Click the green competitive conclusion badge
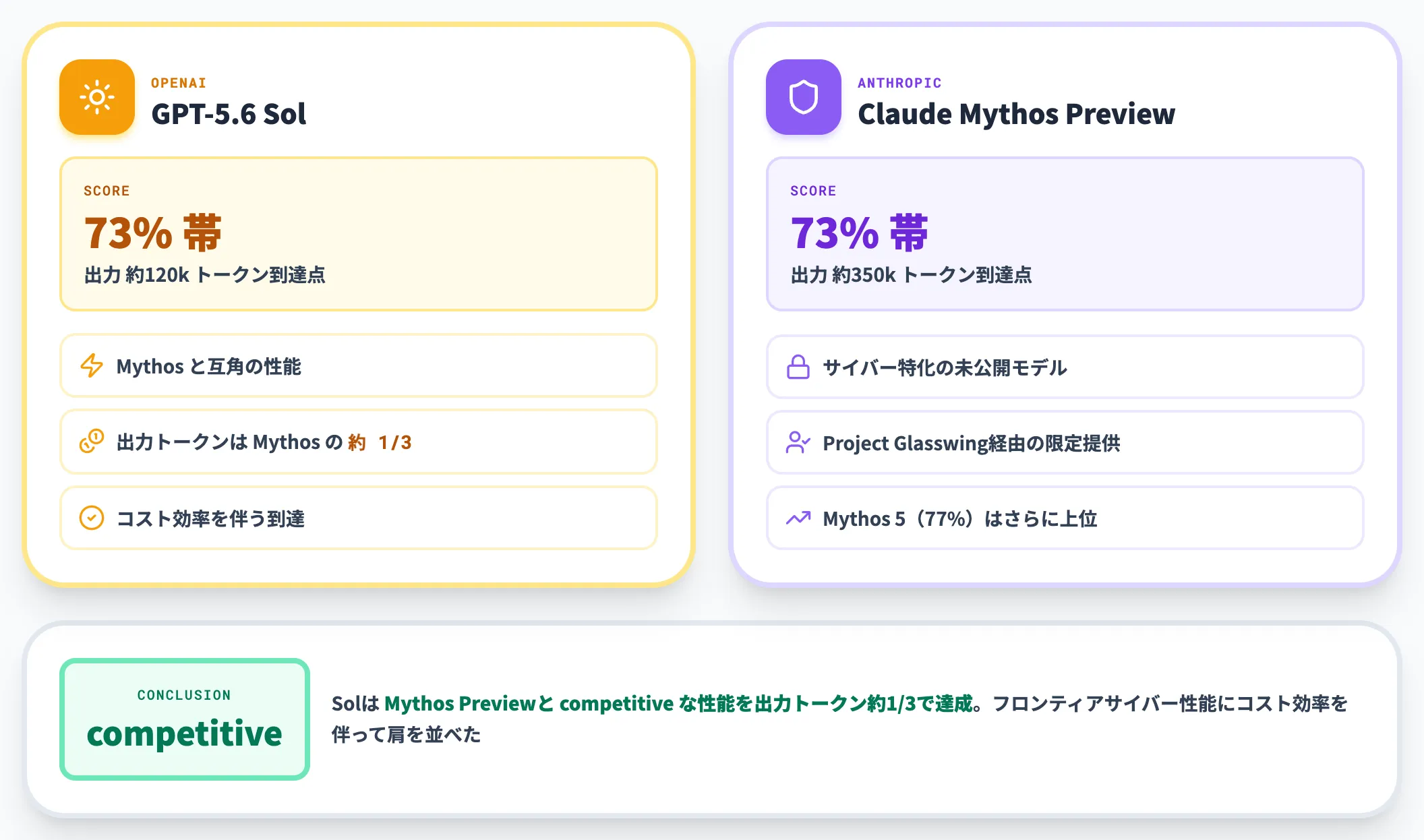 (x=185, y=719)
